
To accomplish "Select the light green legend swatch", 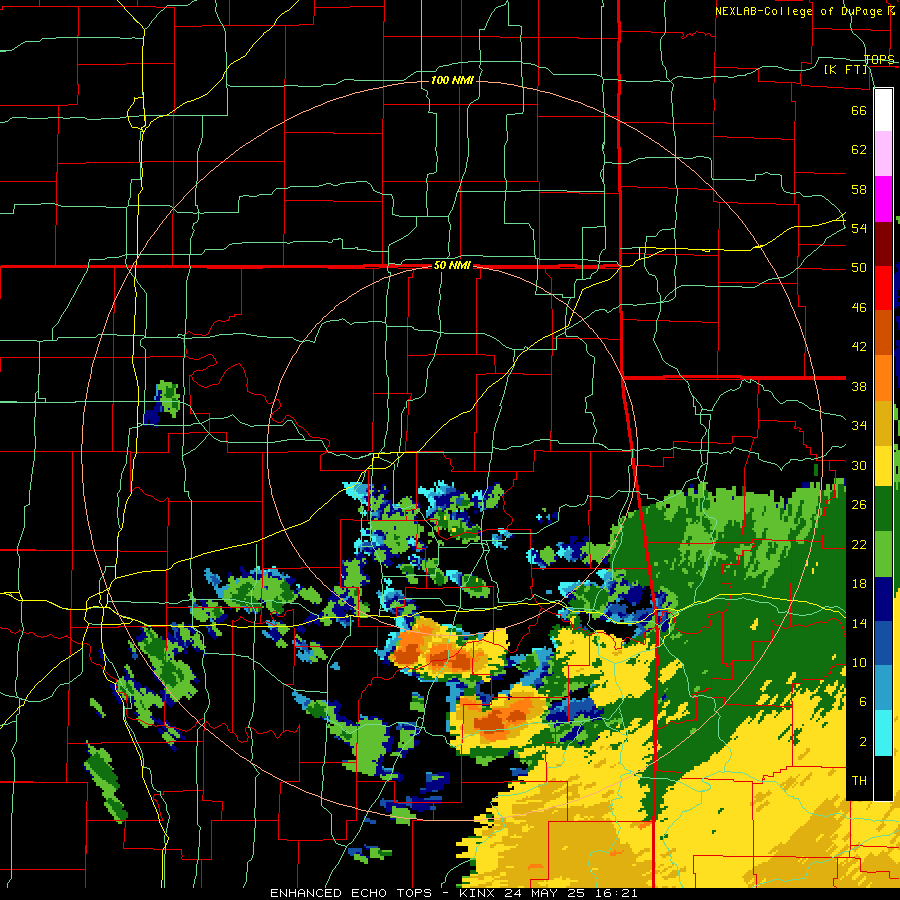I will (x=883, y=554).
